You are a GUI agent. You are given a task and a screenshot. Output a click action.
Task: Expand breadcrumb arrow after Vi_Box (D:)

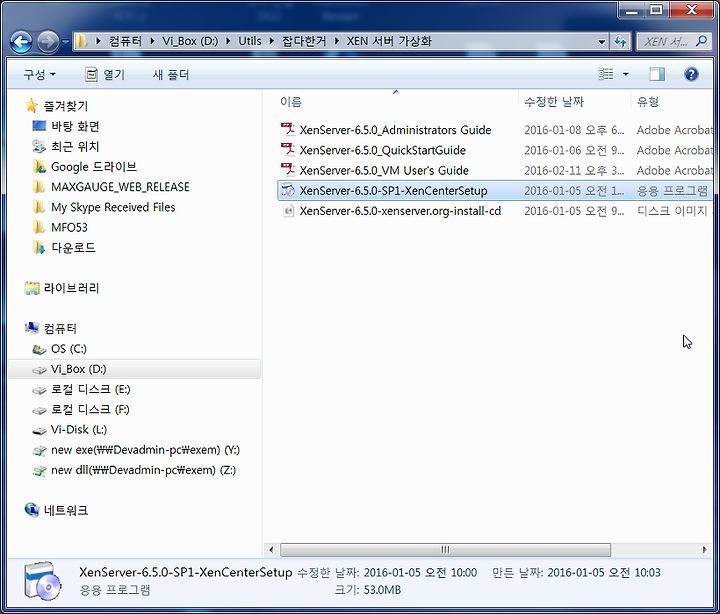(x=228, y=41)
